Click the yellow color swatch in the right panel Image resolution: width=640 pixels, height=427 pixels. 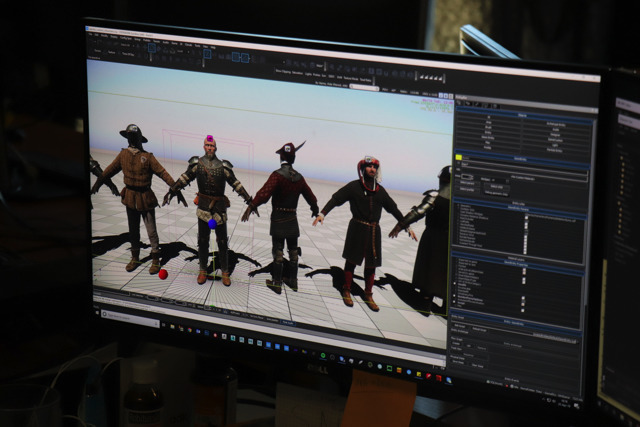pyautogui.click(x=459, y=157)
